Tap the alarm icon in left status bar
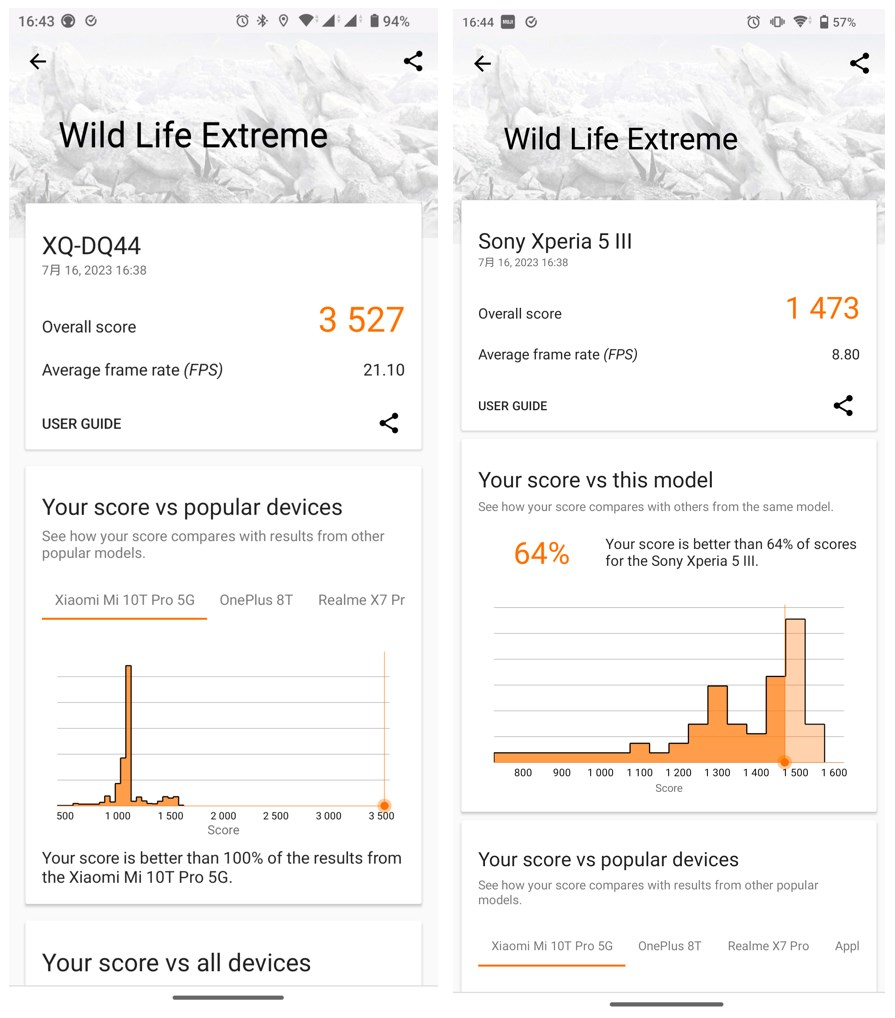This screenshot has width=895, height=1018. tap(242, 21)
